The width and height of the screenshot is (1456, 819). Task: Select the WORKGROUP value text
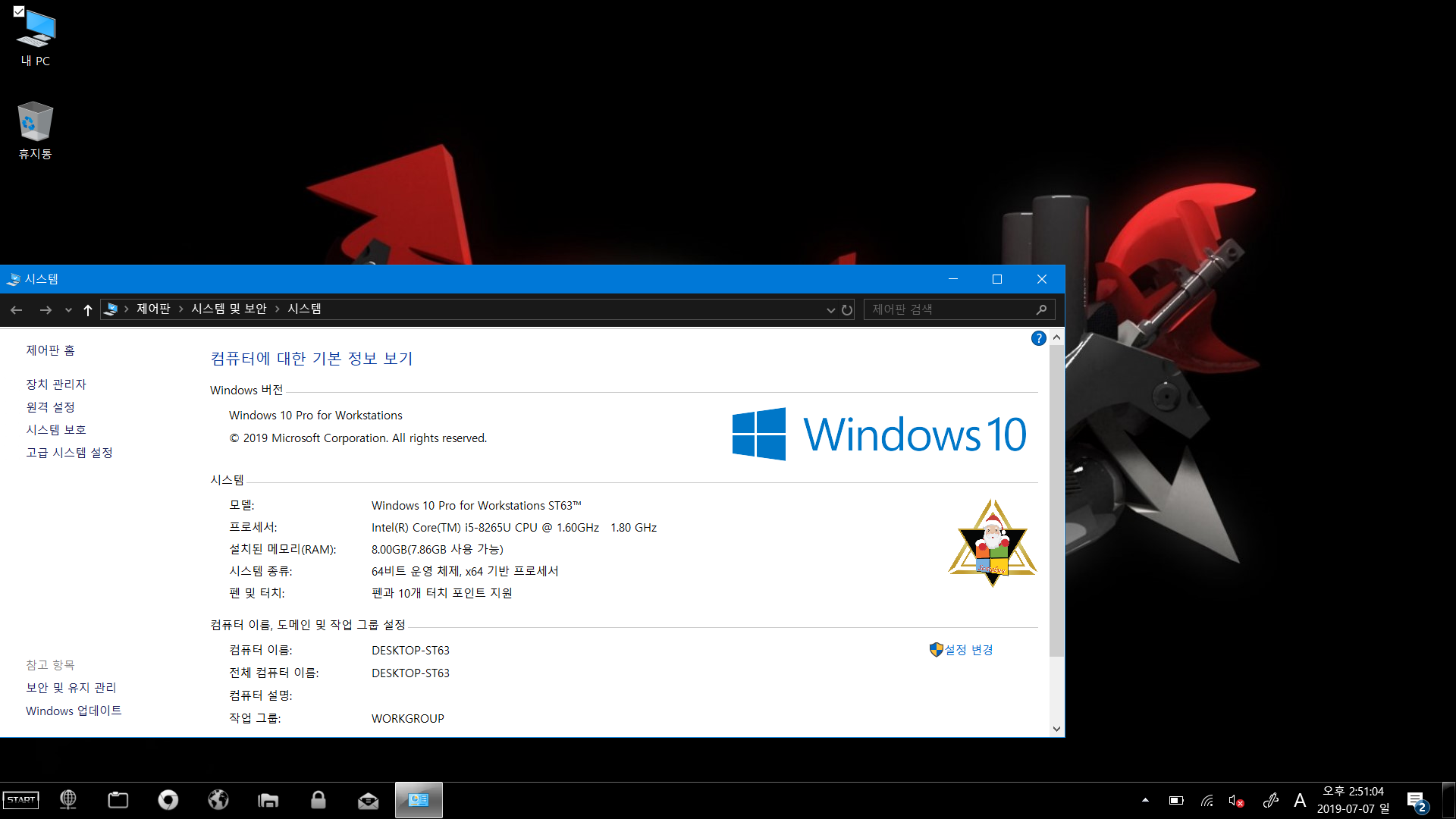tap(408, 718)
